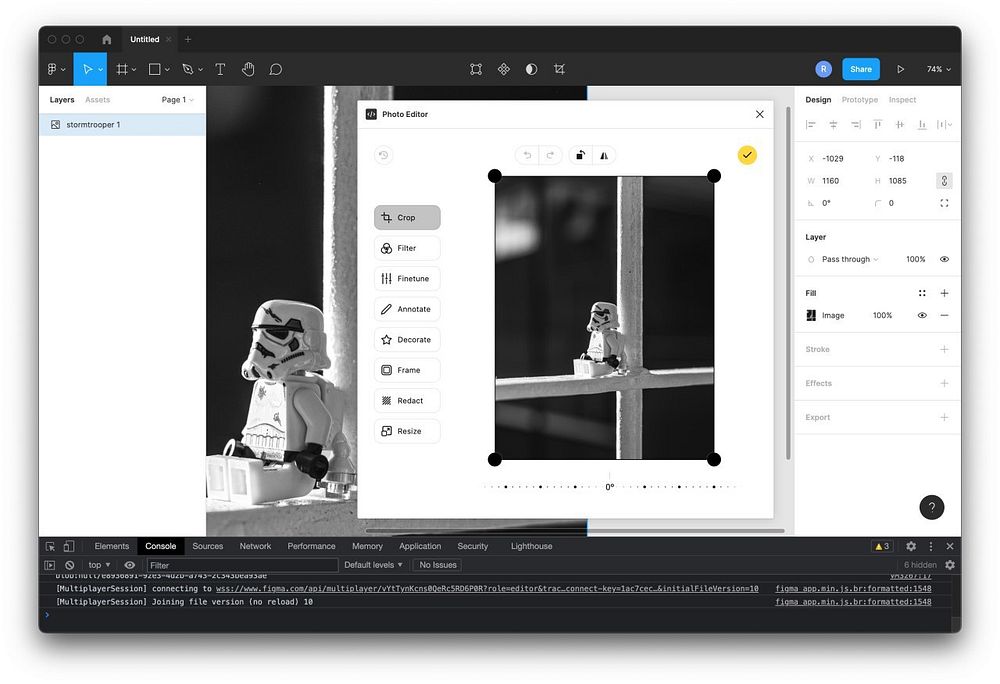1000x684 pixels.
Task: Open the top context dropdown in console
Action: pos(99,565)
